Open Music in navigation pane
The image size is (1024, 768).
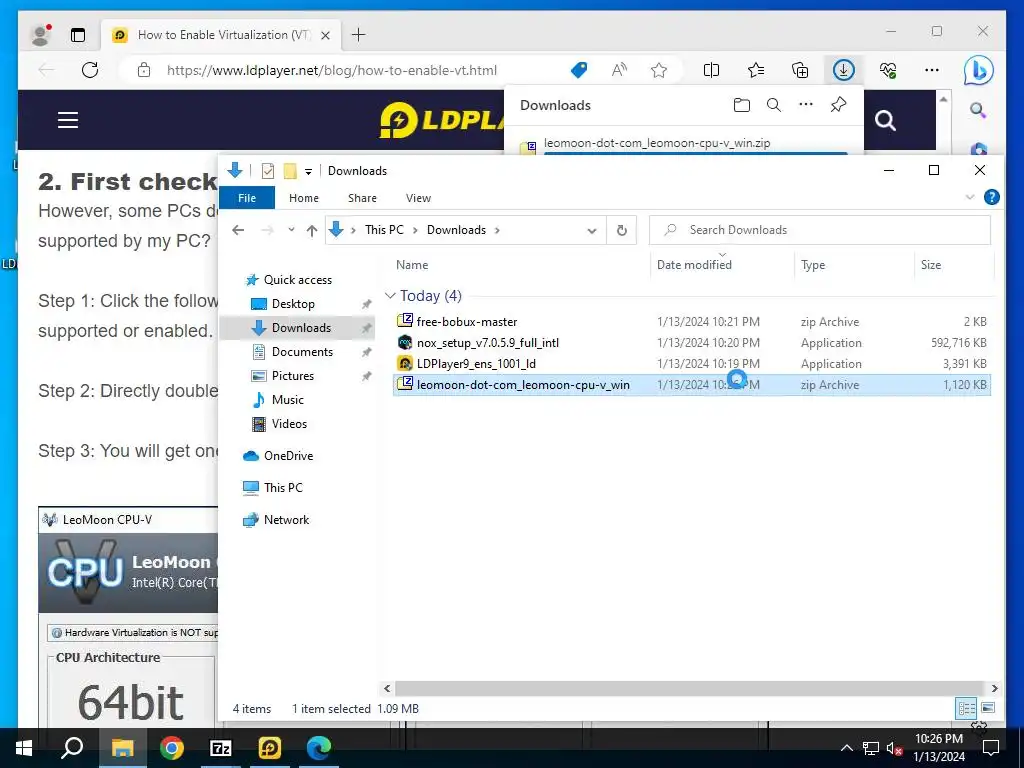coord(287,400)
